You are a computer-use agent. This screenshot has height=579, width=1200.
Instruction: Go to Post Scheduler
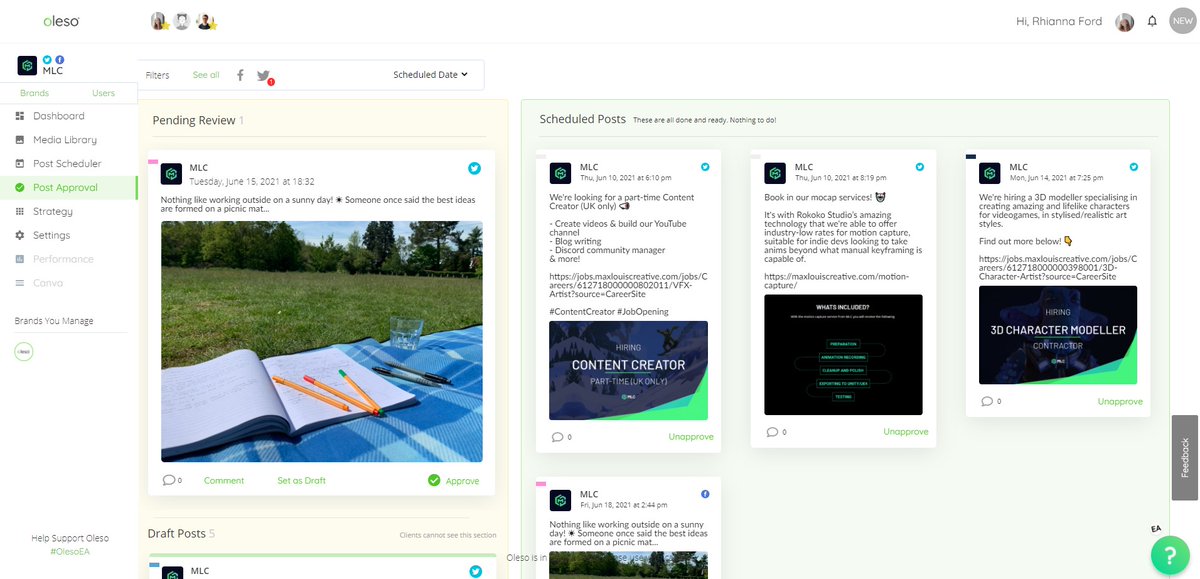[67, 164]
